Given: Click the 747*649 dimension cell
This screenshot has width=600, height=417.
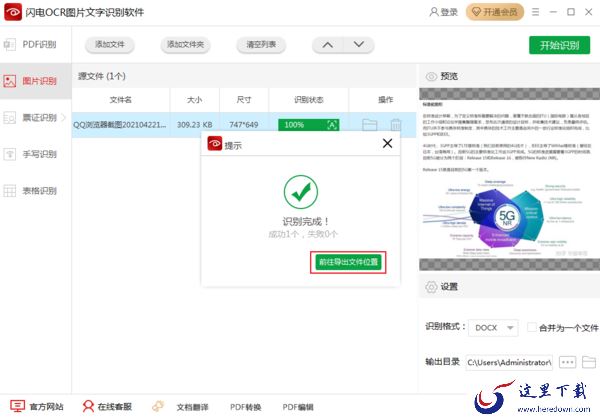Looking at the screenshot, I should tap(244, 125).
